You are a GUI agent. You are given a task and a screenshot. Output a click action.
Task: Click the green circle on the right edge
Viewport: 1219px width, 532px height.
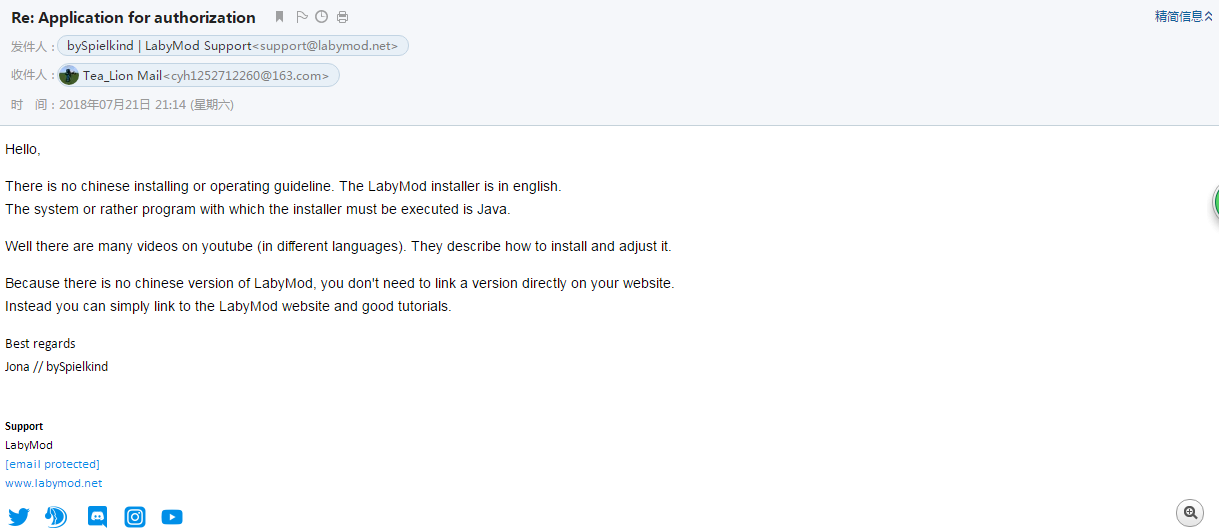1216,202
